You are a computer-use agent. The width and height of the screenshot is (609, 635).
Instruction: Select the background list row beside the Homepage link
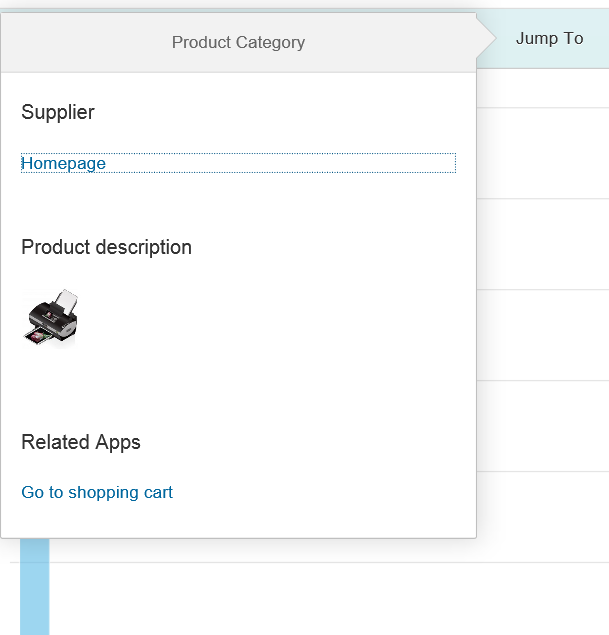click(542, 153)
